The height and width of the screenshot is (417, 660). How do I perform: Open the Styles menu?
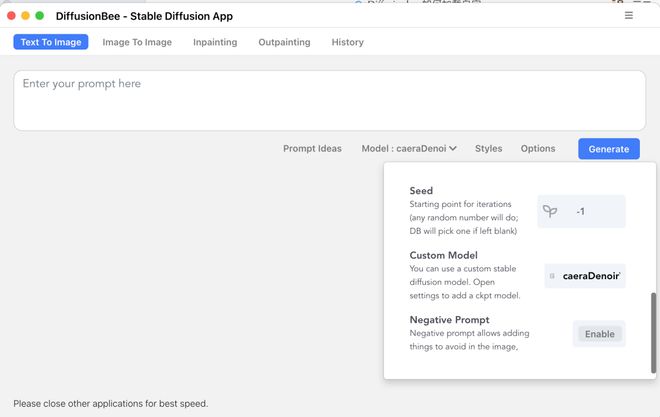(488, 149)
